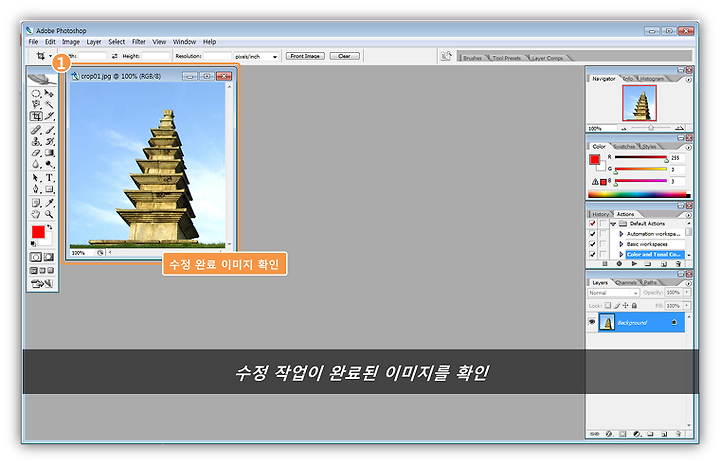Select the Rectangle shape tool
The height and width of the screenshot is (465, 720).
coord(49,189)
